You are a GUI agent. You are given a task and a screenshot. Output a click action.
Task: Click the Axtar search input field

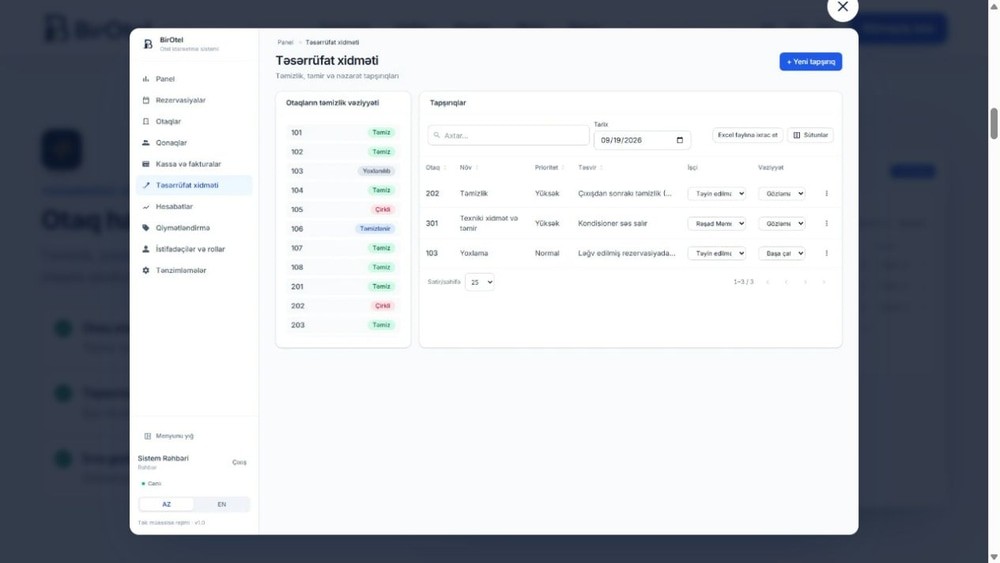coord(508,135)
